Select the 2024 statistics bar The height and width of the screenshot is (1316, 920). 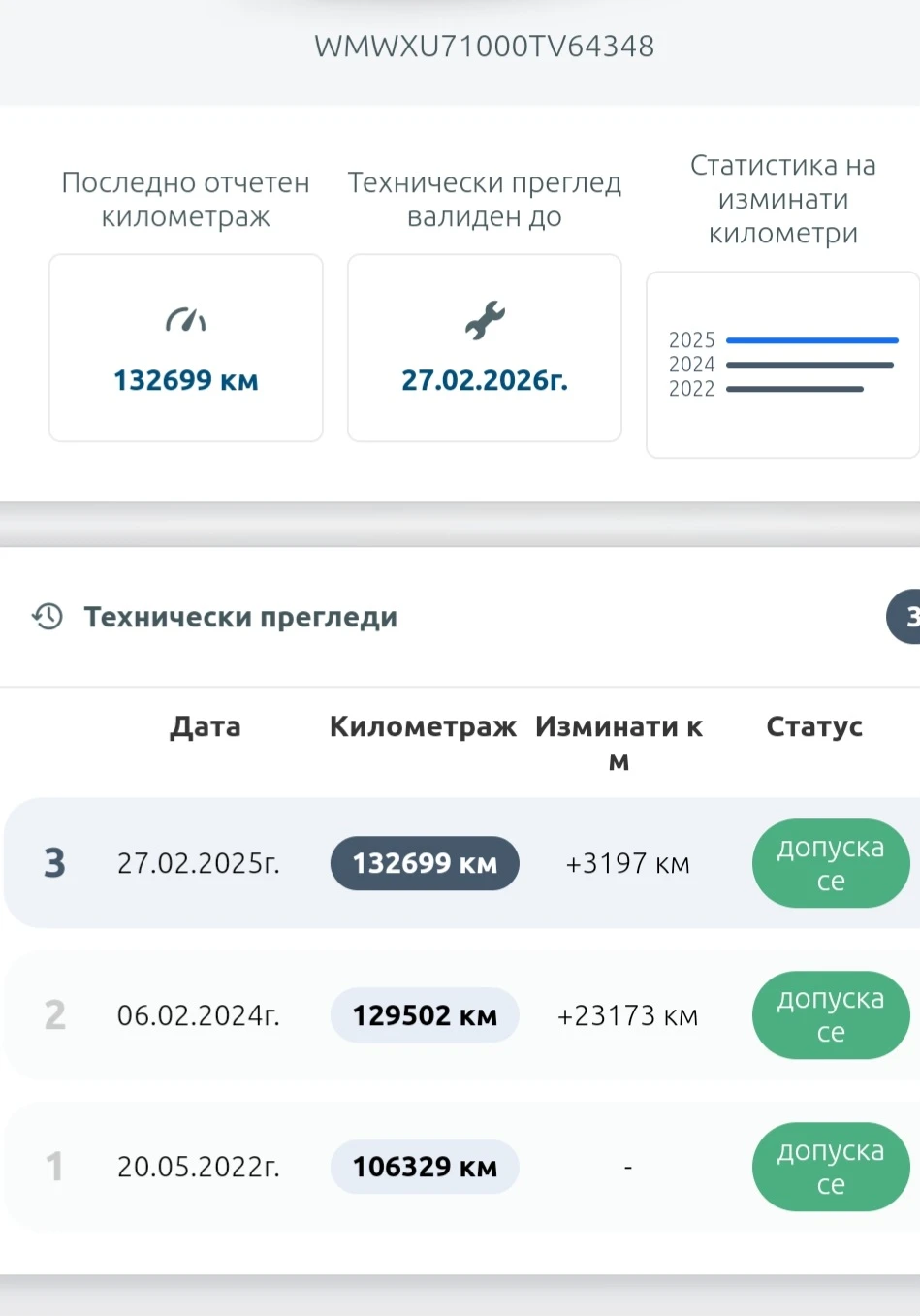pos(809,365)
